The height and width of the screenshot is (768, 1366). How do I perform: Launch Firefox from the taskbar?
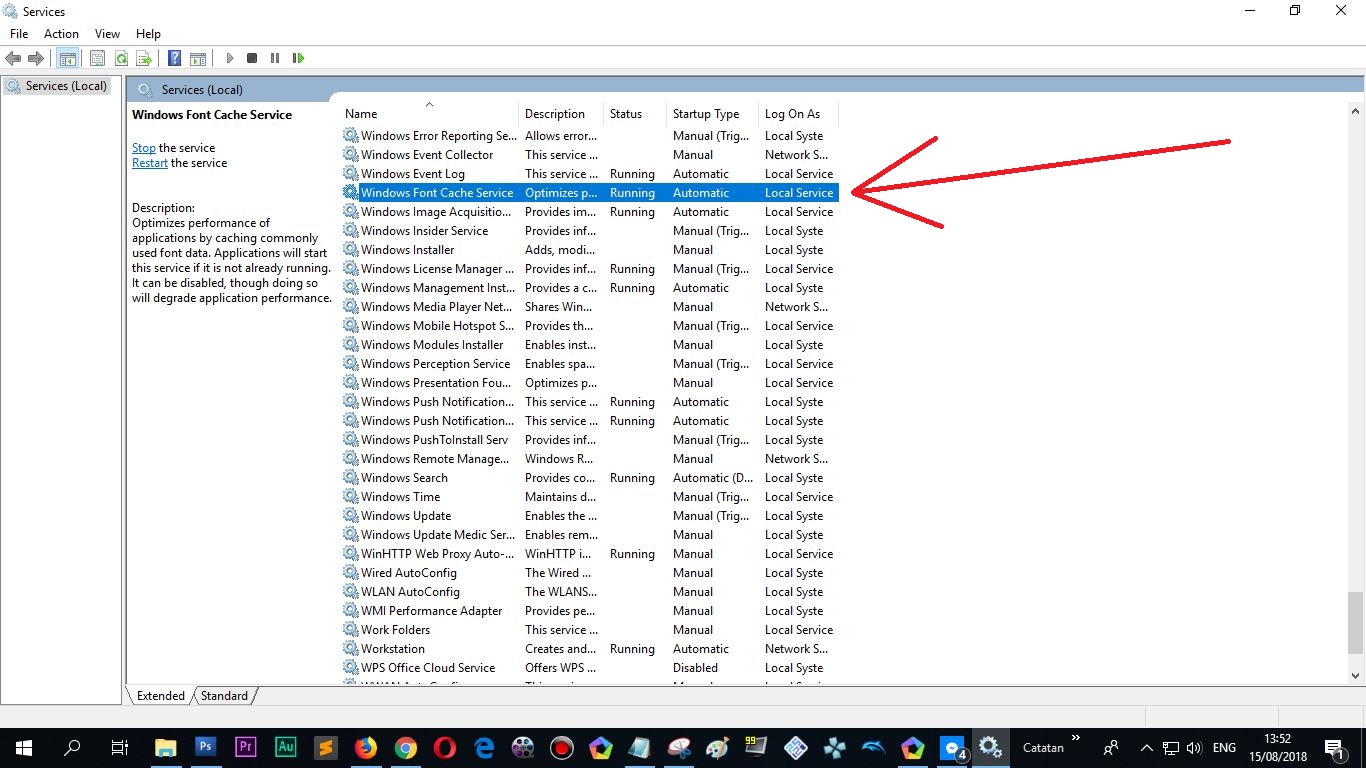[366, 747]
